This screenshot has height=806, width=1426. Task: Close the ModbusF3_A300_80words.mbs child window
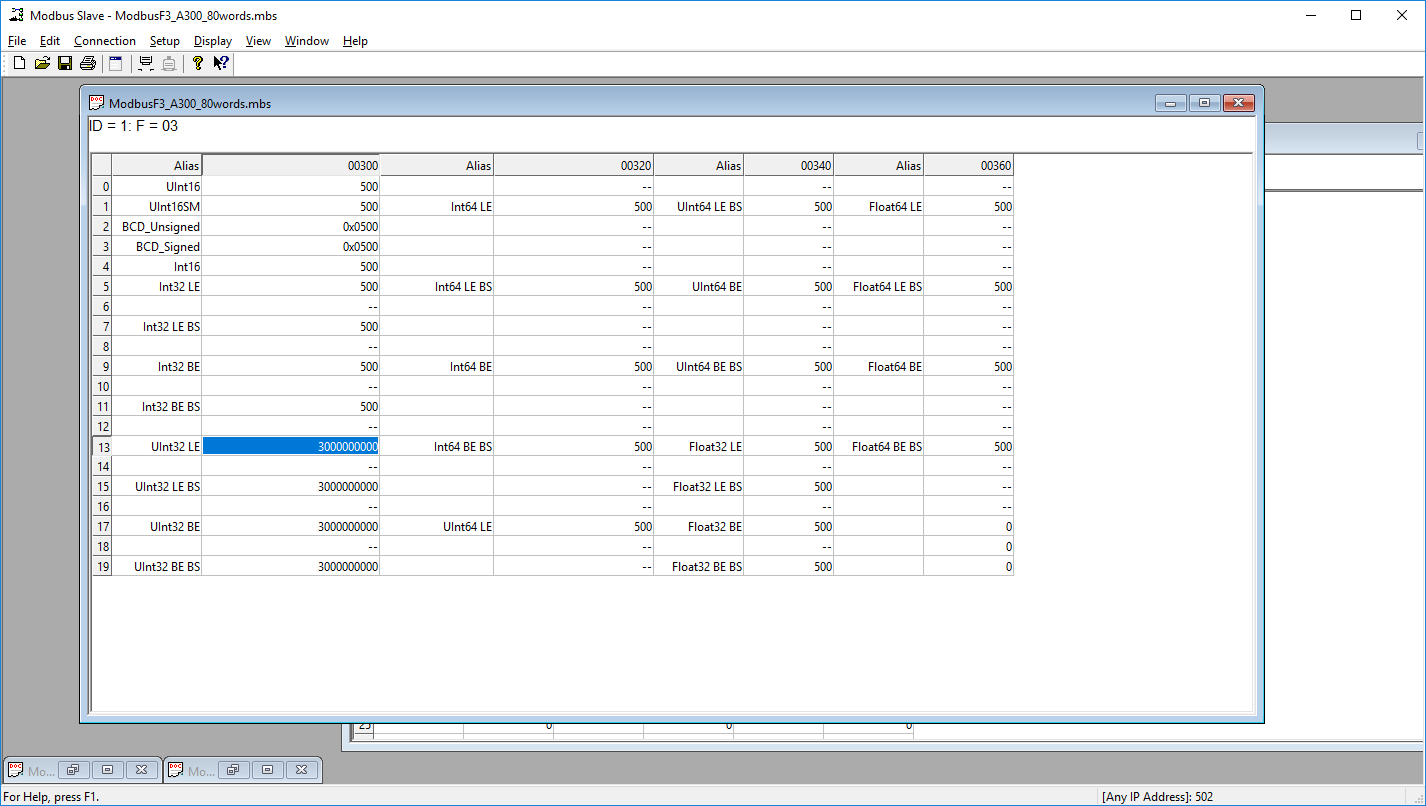click(x=1238, y=103)
